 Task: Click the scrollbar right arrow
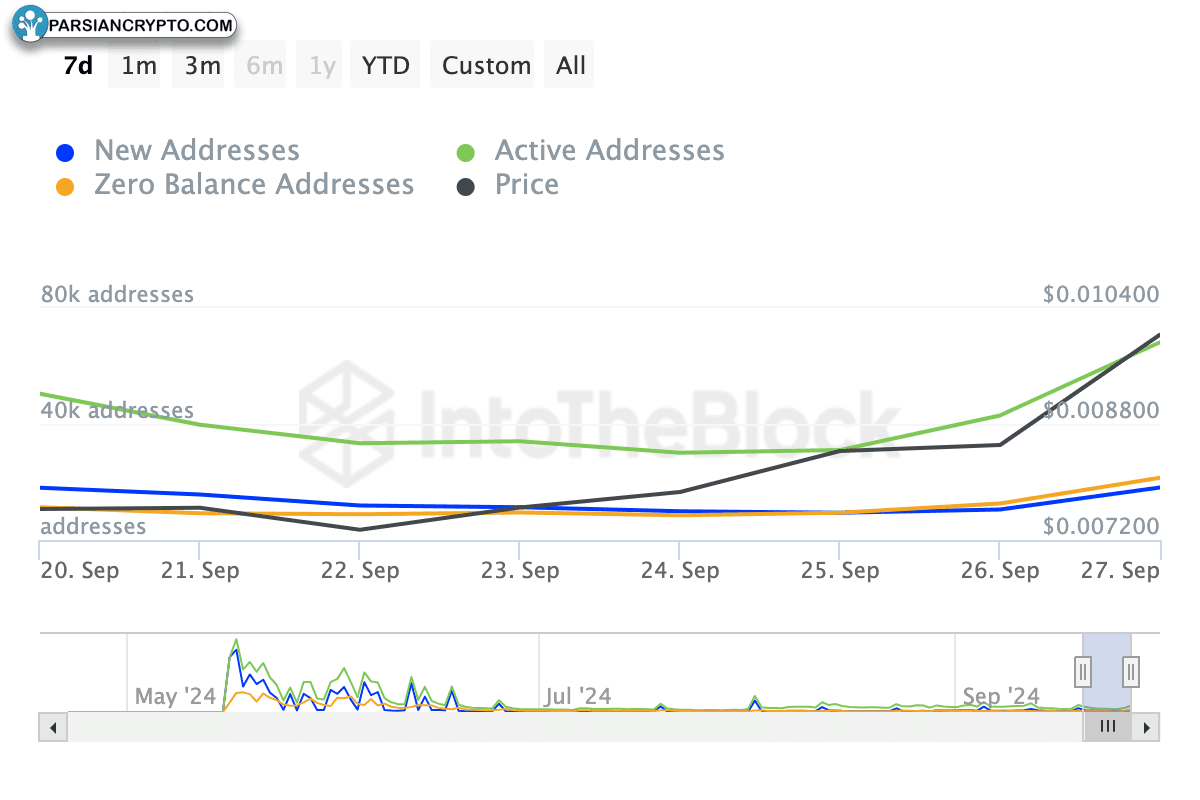1146,727
